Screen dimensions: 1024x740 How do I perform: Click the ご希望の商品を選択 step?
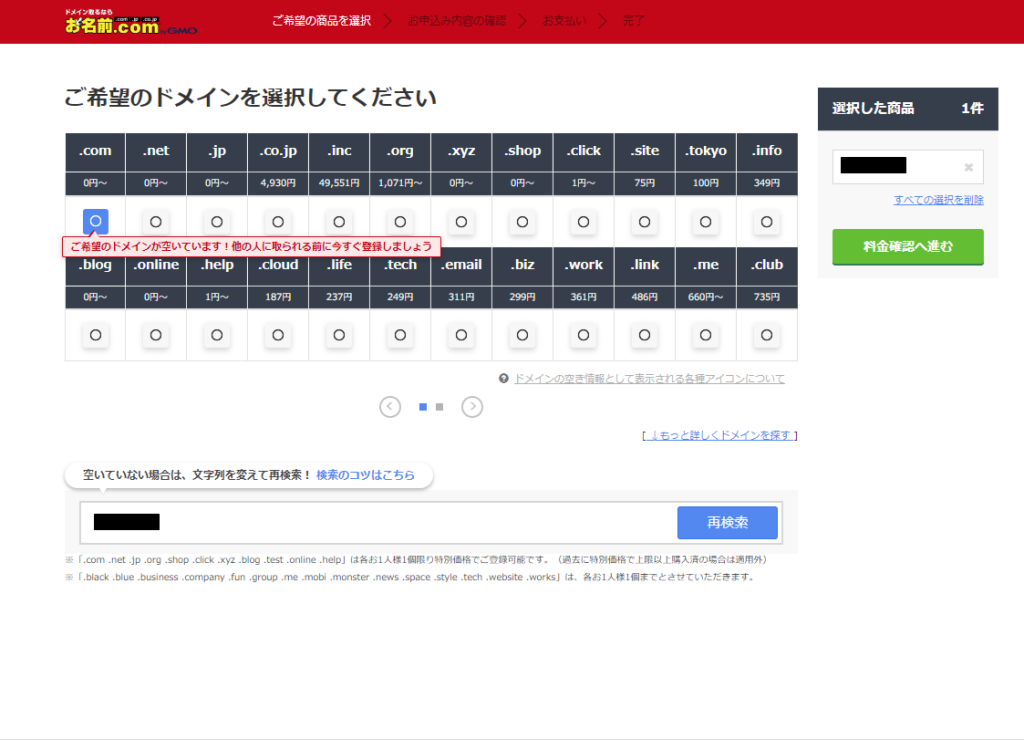[x=321, y=20]
